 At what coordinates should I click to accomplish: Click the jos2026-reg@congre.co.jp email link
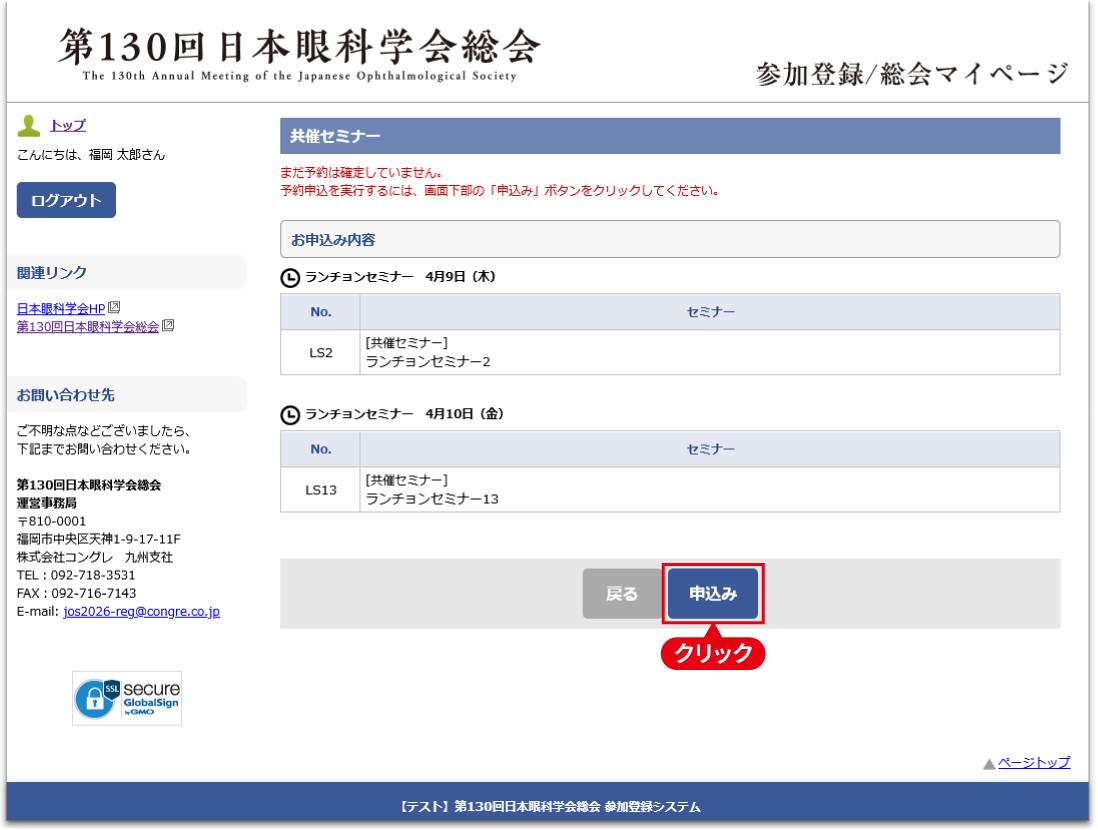tap(141, 611)
